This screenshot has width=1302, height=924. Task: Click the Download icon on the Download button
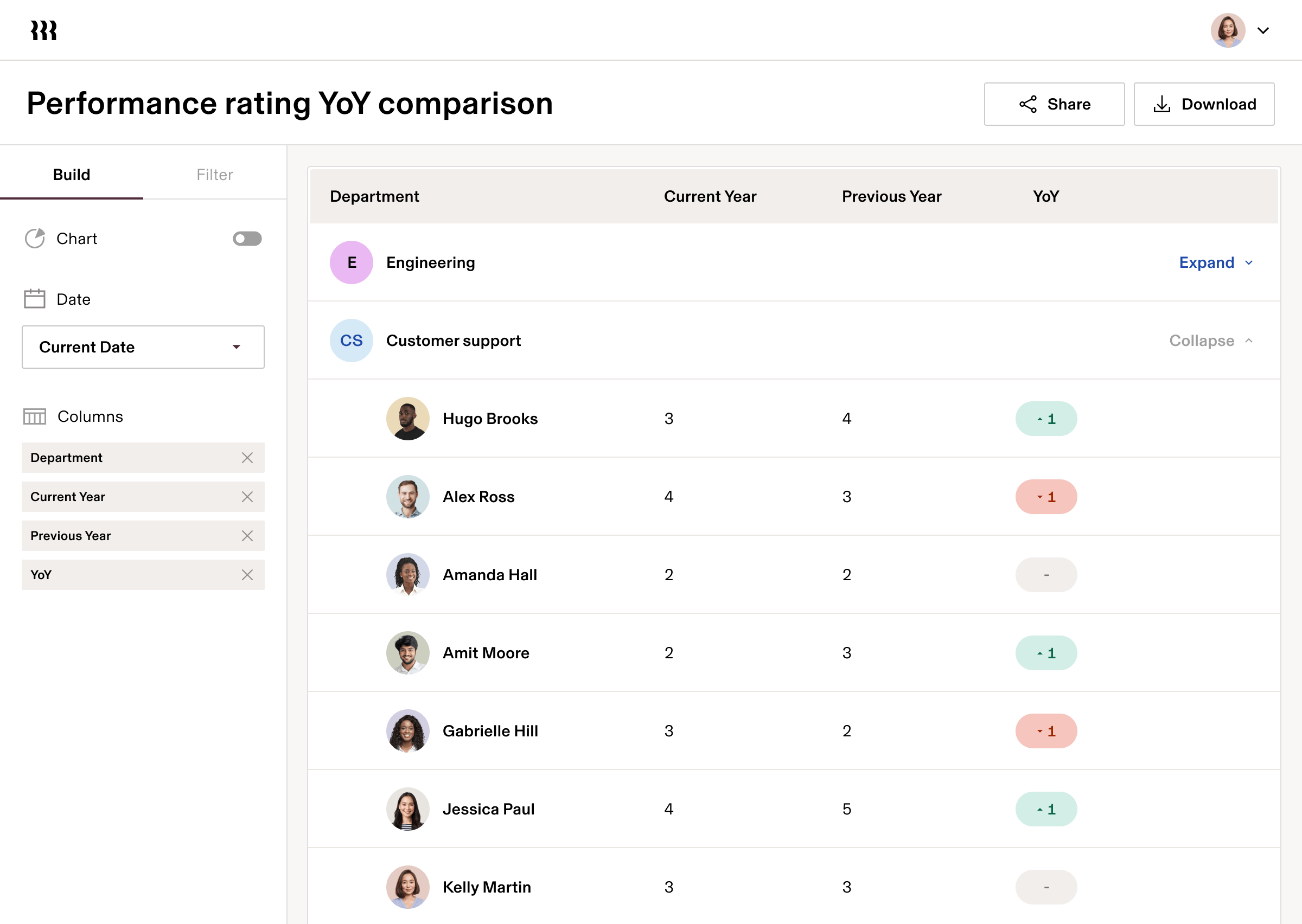coord(1161,104)
